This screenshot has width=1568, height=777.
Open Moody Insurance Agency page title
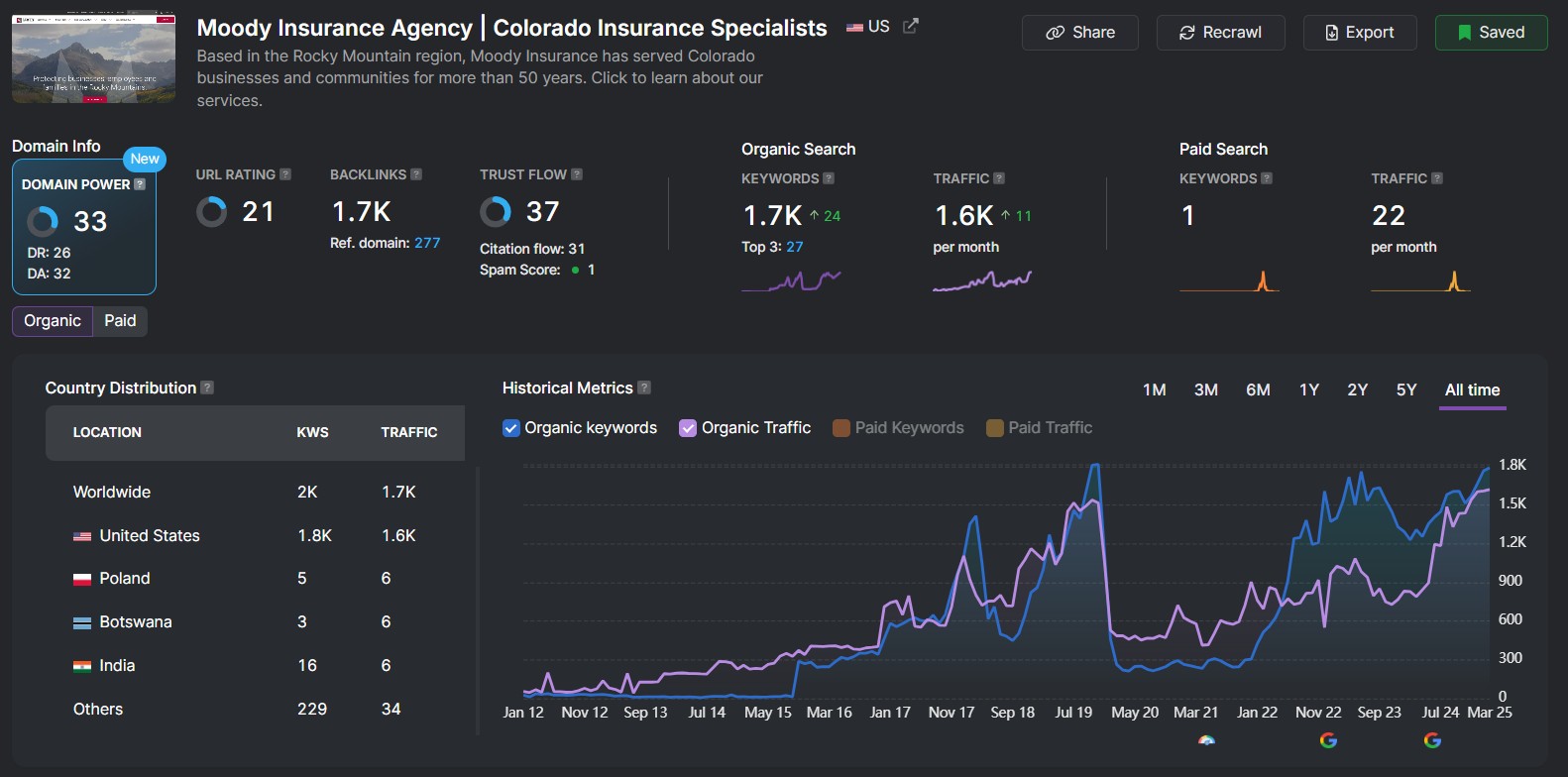[511, 28]
